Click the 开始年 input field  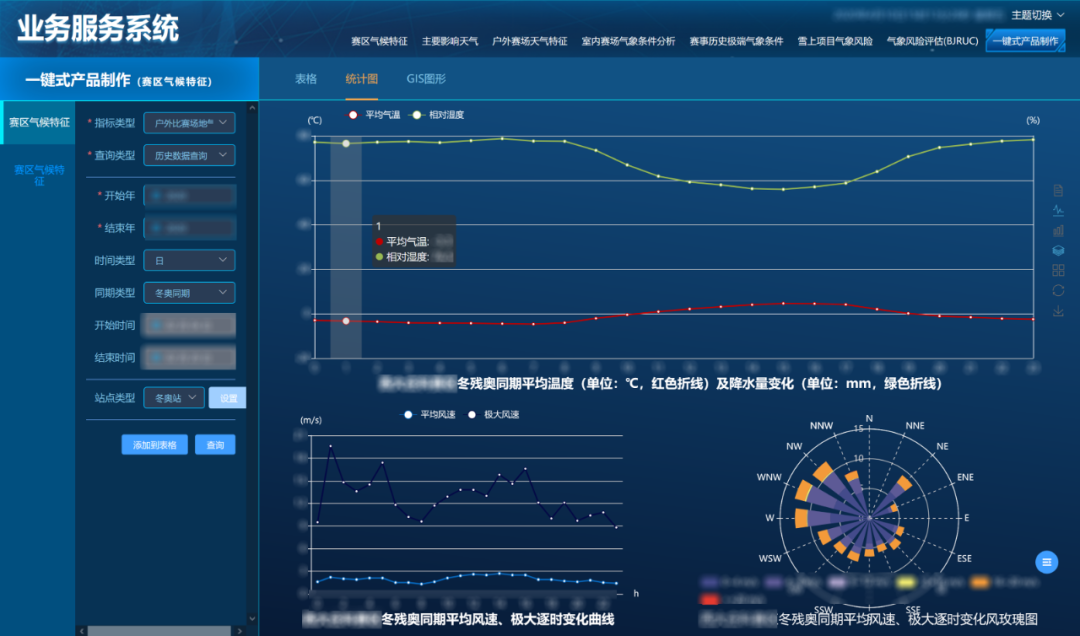189,194
